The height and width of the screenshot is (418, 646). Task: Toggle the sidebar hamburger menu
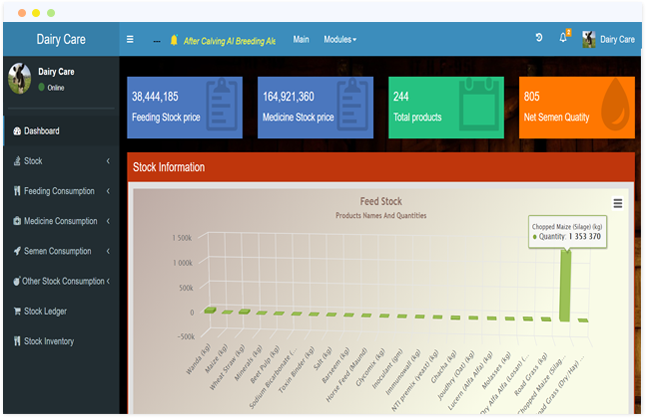click(130, 40)
